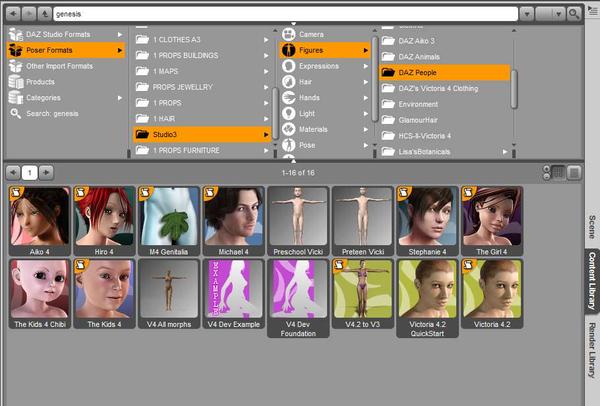The image size is (600, 406).
Task: Go to the previous results page
Action: pos(13,173)
